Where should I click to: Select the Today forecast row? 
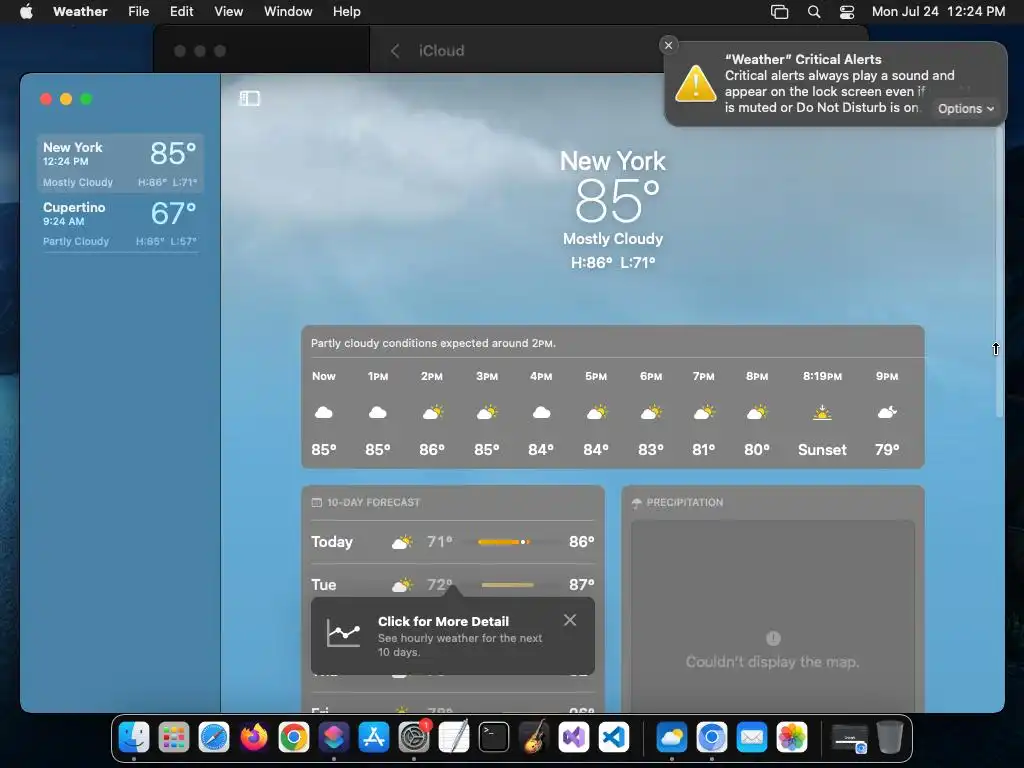coord(453,542)
